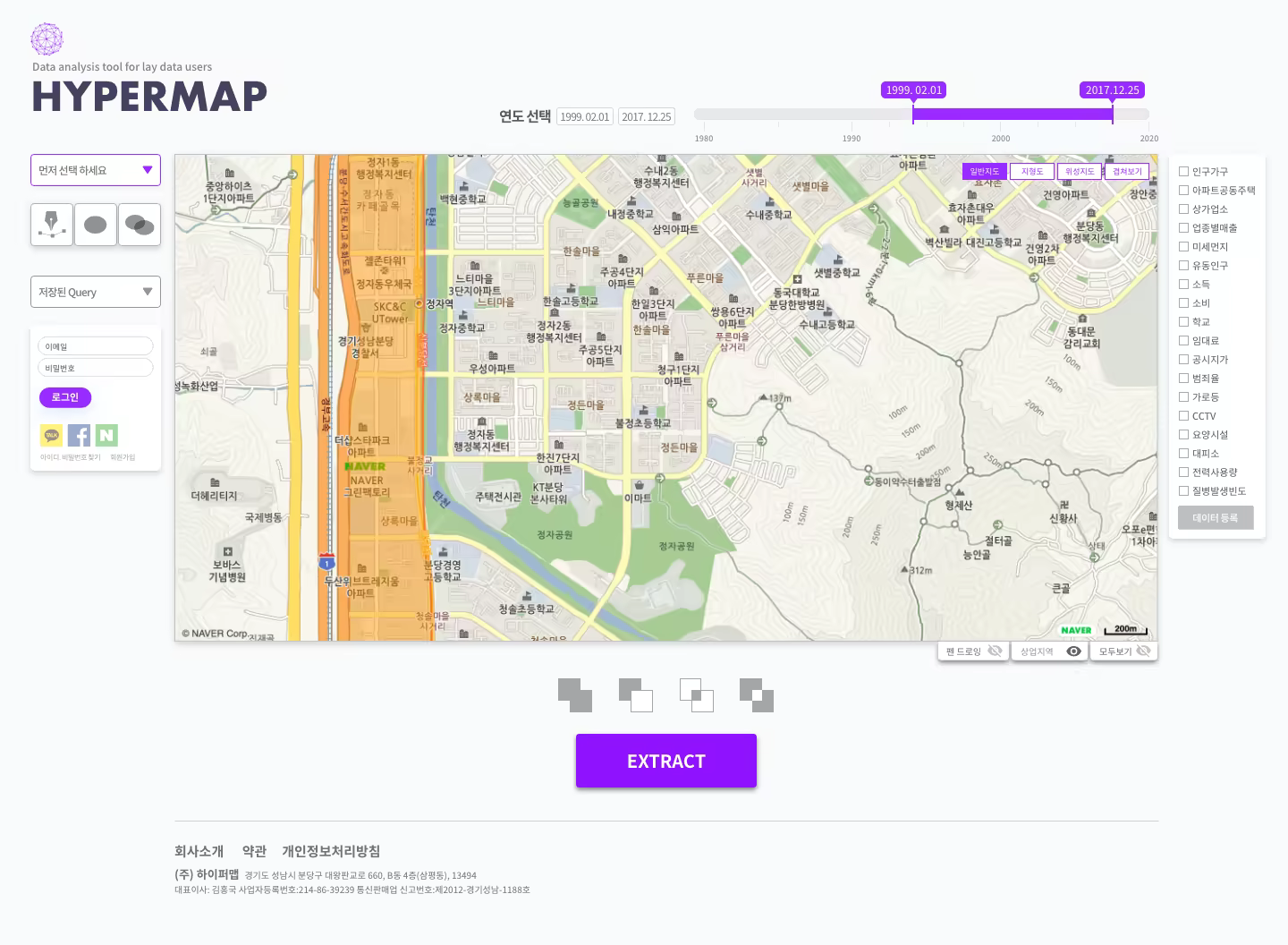Select the overlapping circles selection tool
This screenshot has width=1288, height=945.
(x=139, y=224)
